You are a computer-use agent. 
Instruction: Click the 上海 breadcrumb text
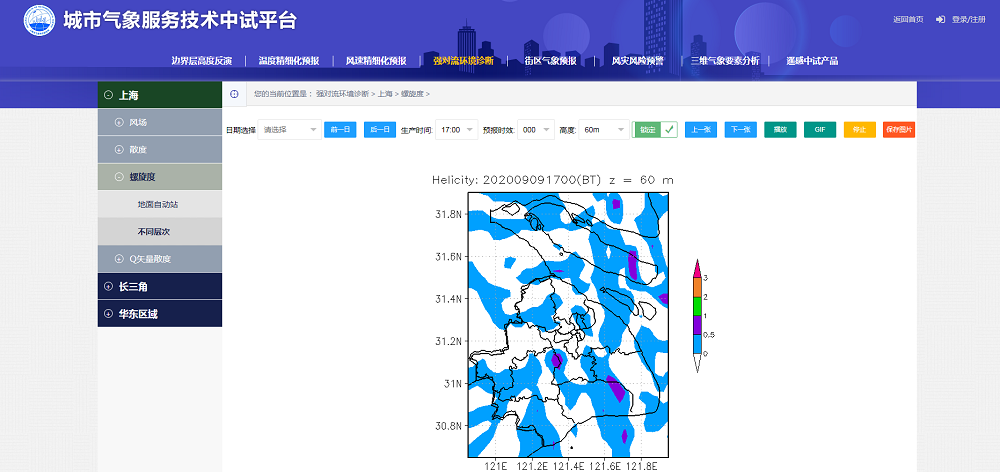[385, 94]
